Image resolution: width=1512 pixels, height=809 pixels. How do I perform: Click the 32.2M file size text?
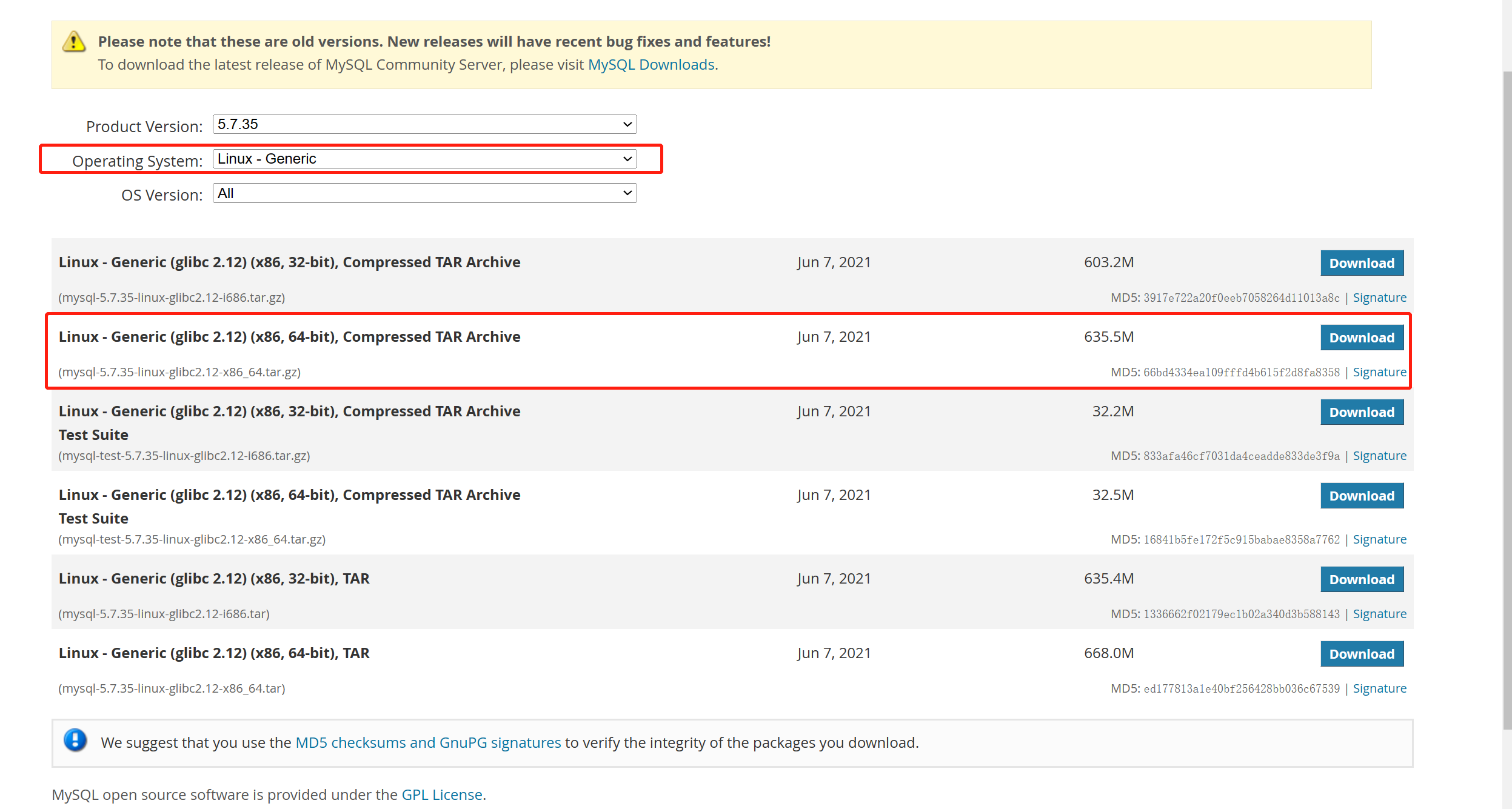[x=1113, y=411]
